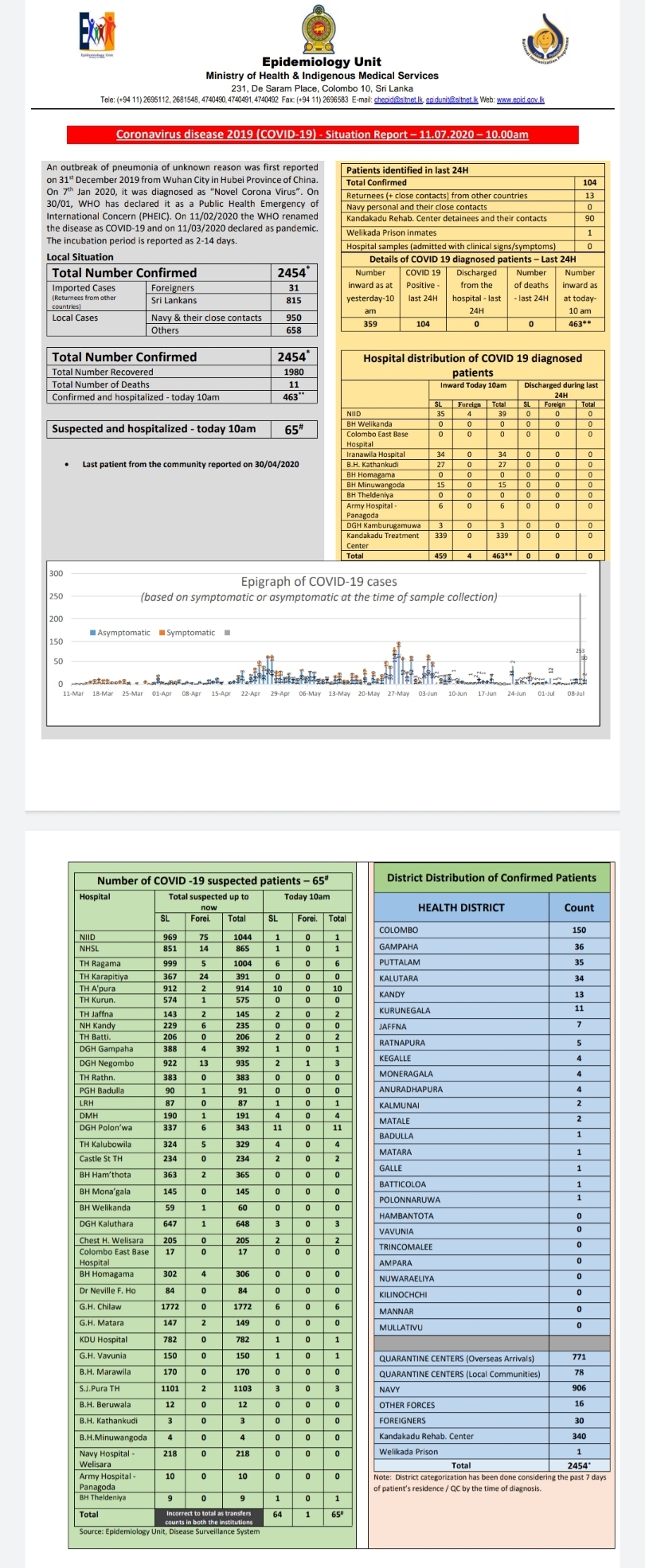Click the 27-May date on chart axis
This screenshot has height=1568, width=645.
398,694
